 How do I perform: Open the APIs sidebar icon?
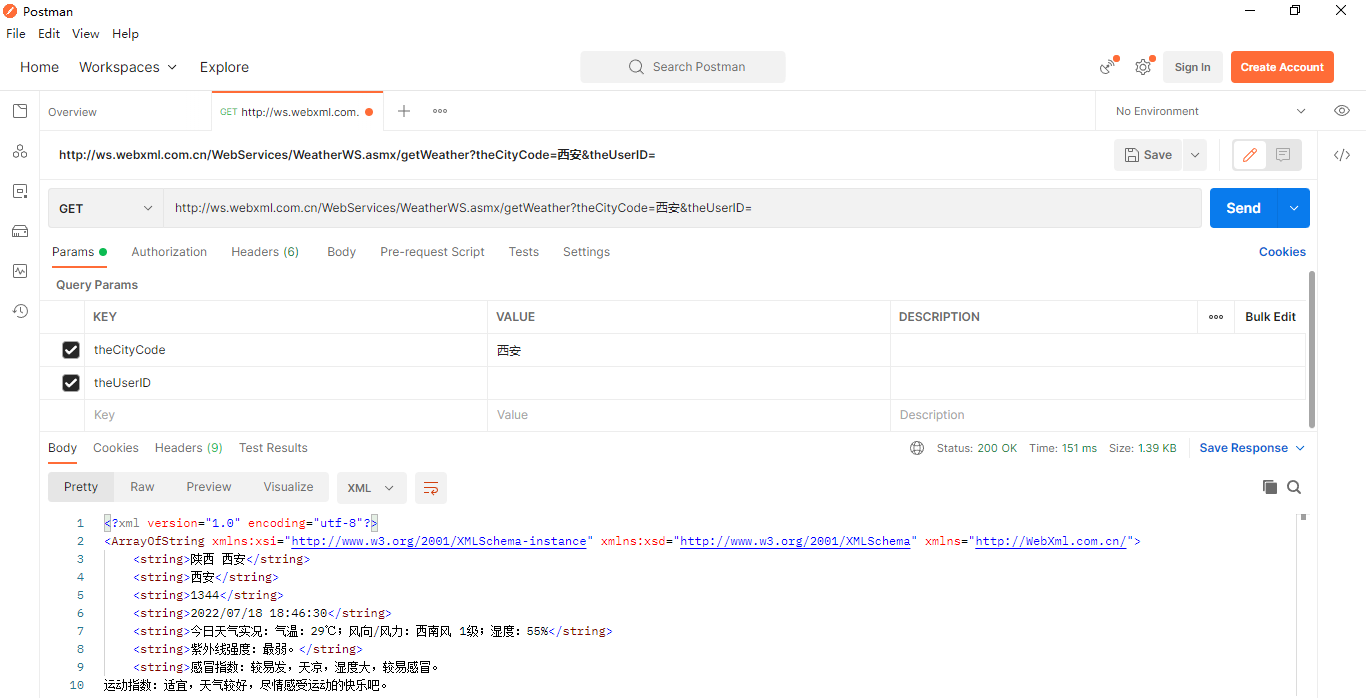20,151
